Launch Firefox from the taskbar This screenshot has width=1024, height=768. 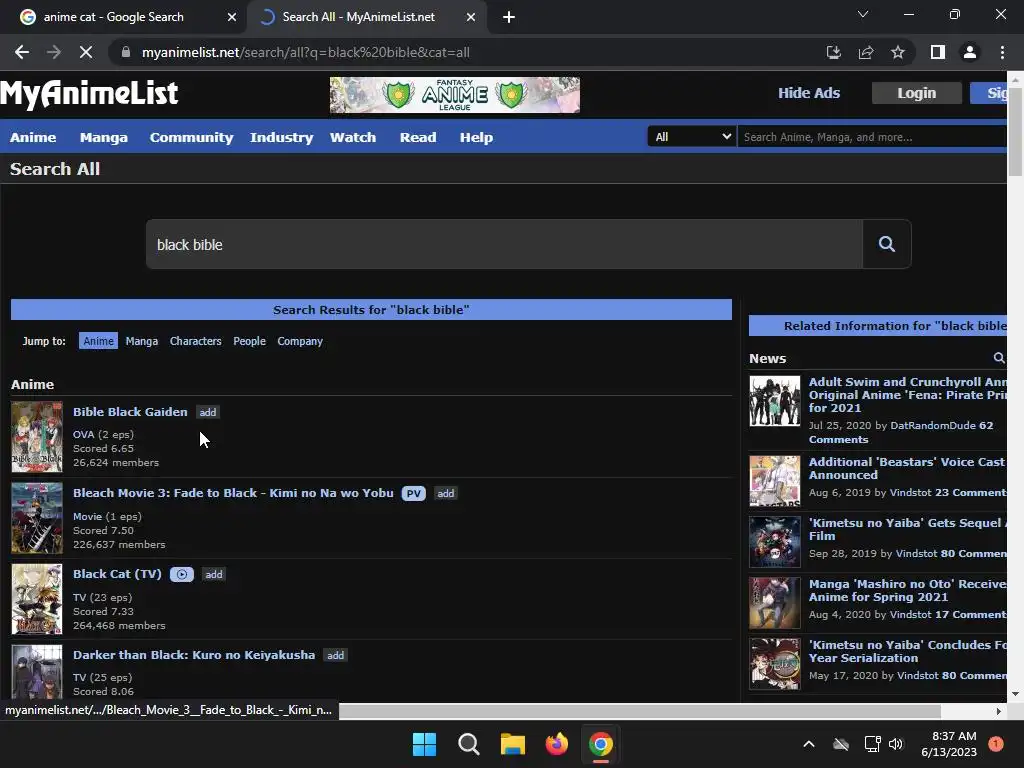(557, 744)
